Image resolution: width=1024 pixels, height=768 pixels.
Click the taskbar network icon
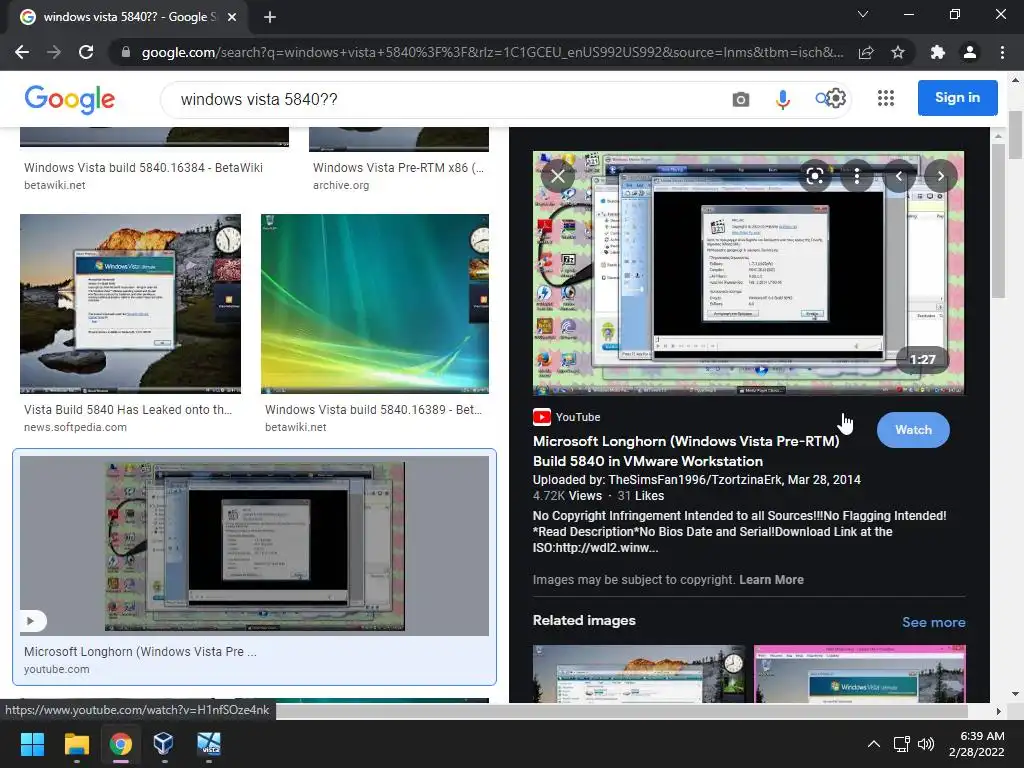coord(902,744)
